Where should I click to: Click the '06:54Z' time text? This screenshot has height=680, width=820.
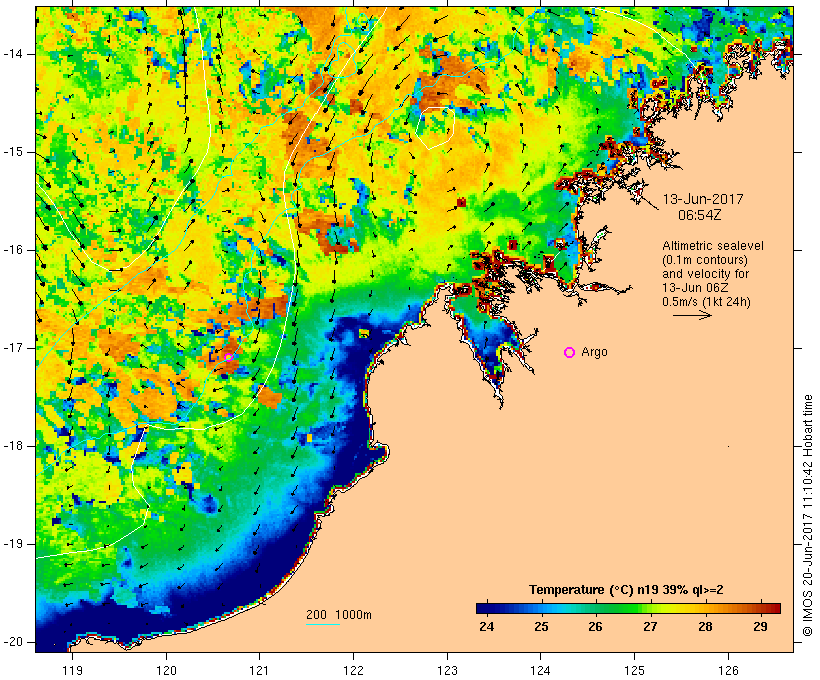coord(700,215)
